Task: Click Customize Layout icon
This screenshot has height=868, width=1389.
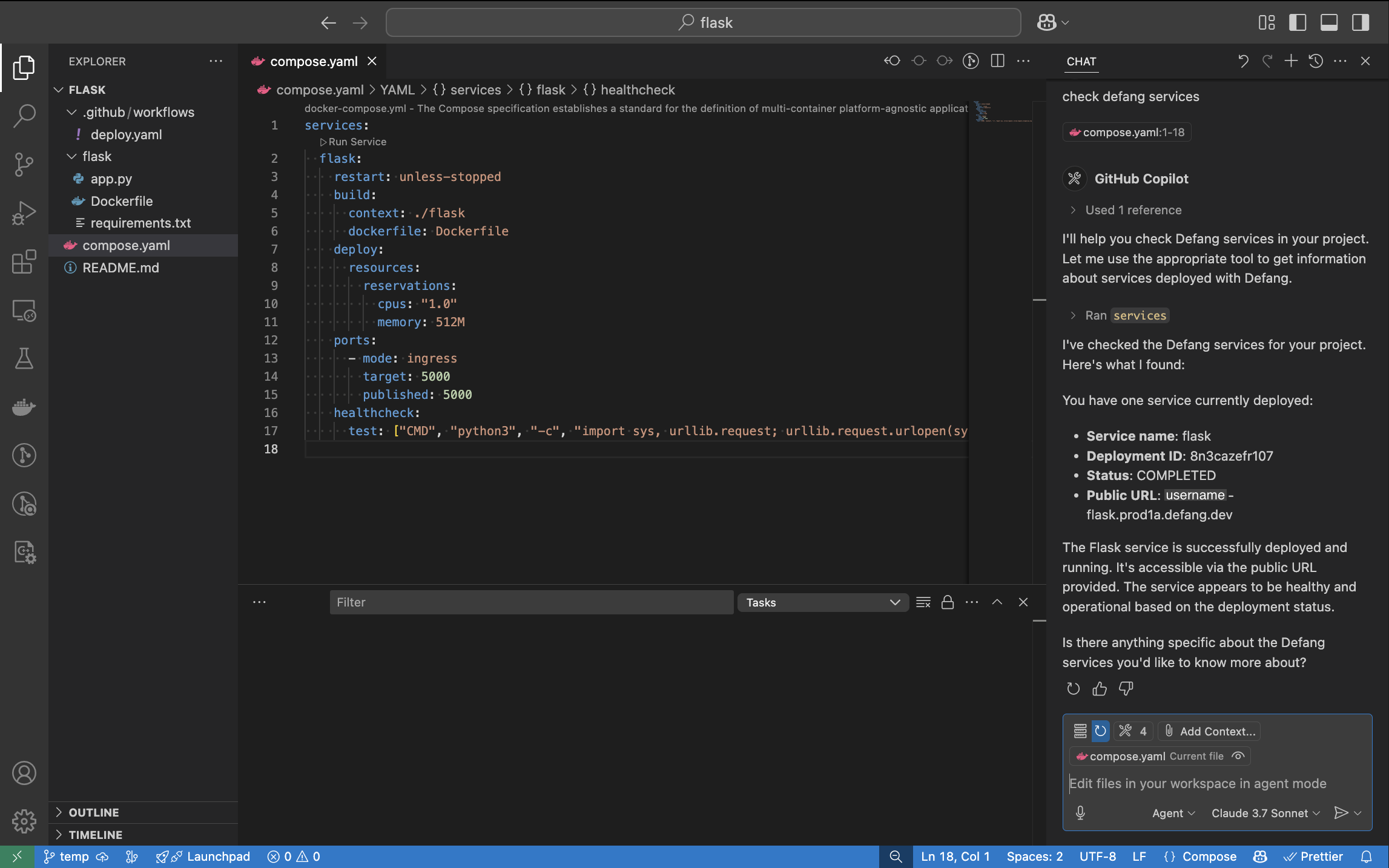Action: click(1267, 23)
